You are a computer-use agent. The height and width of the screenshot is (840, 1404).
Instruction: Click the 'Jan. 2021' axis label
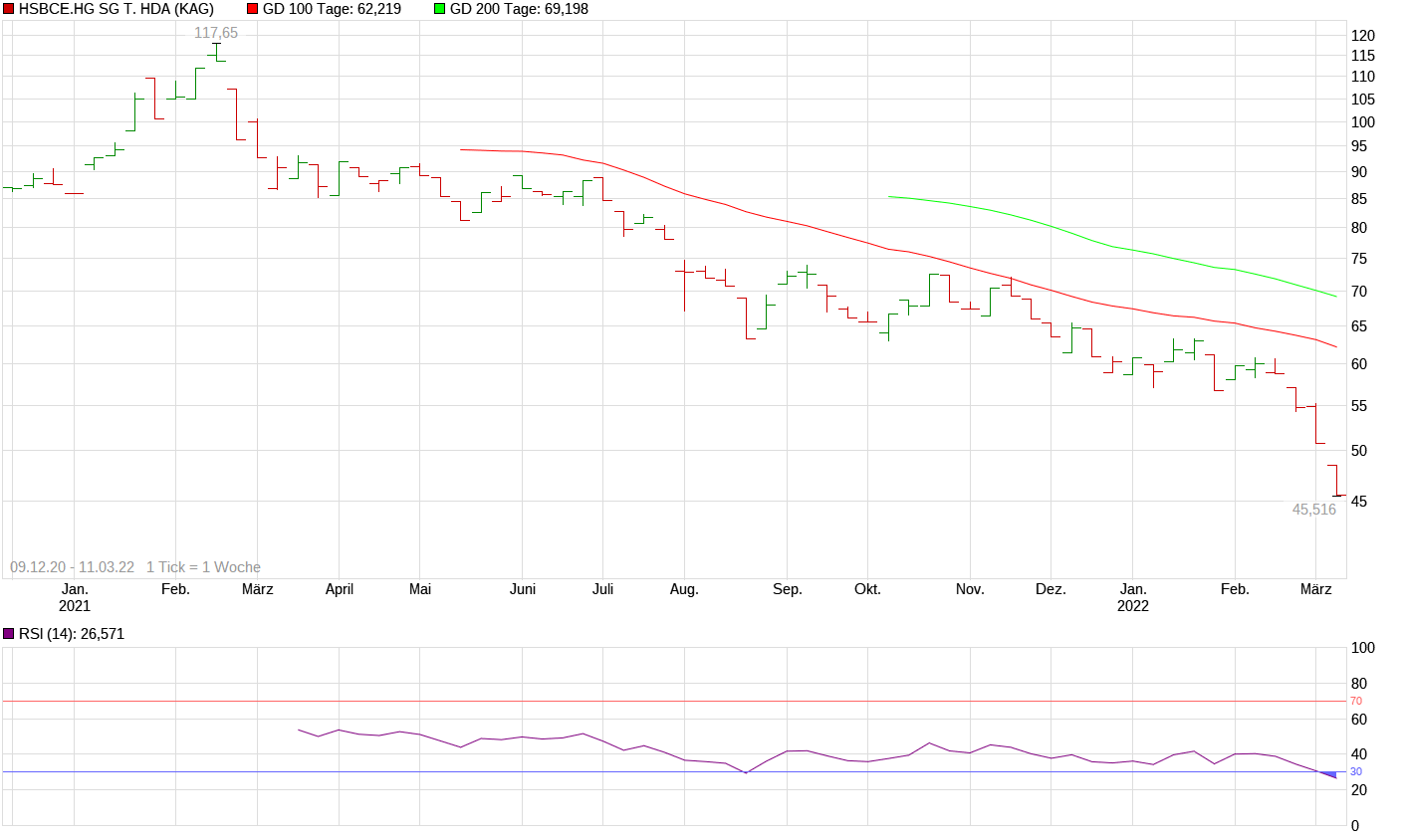click(75, 597)
